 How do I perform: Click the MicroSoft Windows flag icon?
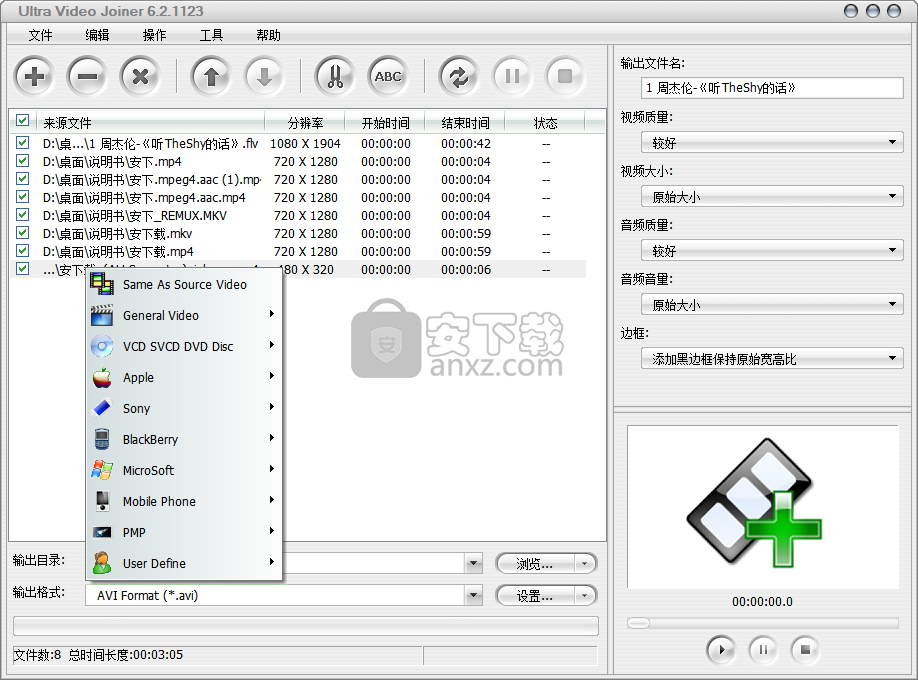click(102, 470)
